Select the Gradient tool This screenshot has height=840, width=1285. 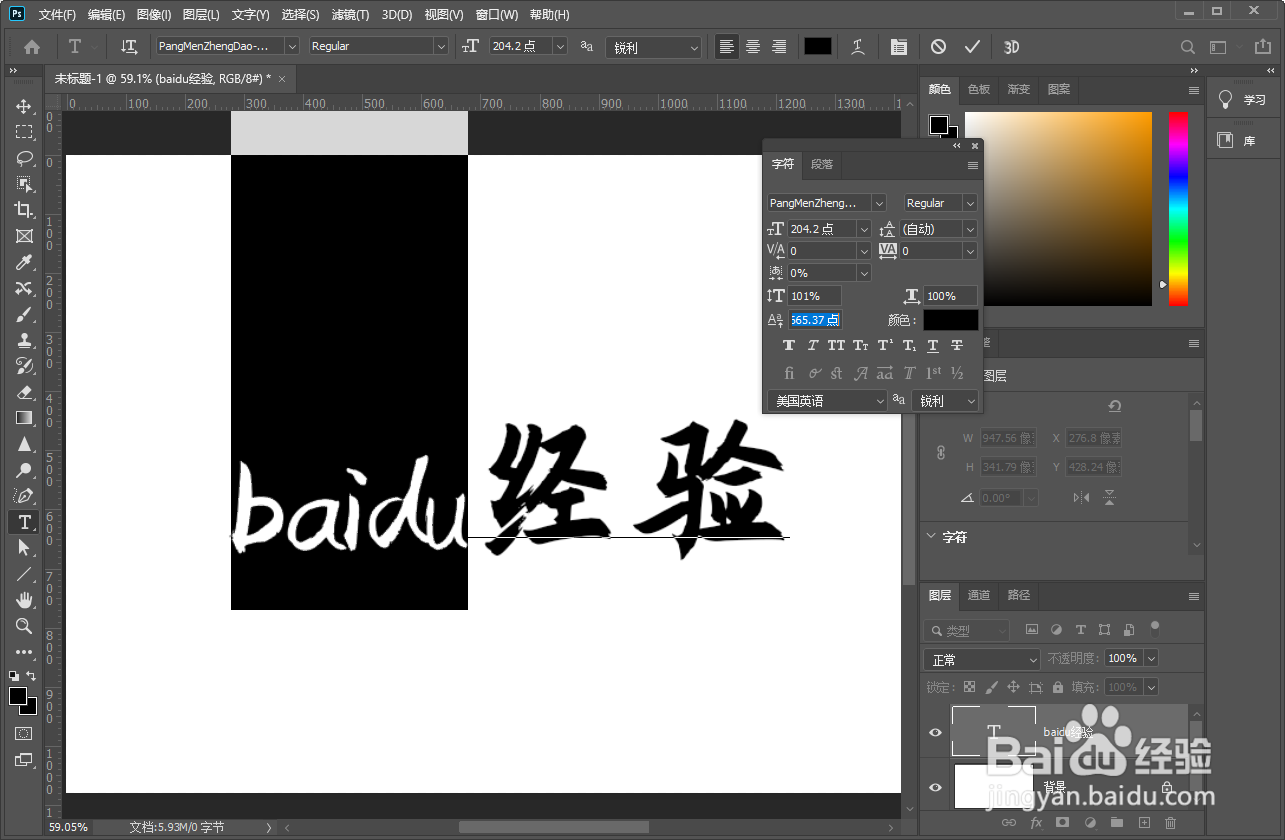click(24, 418)
